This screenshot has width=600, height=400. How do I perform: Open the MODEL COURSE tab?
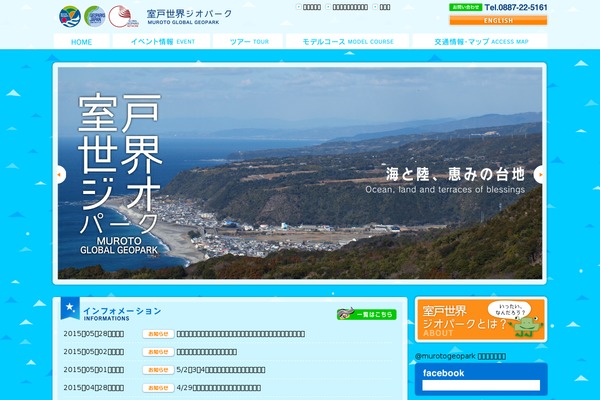point(348,41)
